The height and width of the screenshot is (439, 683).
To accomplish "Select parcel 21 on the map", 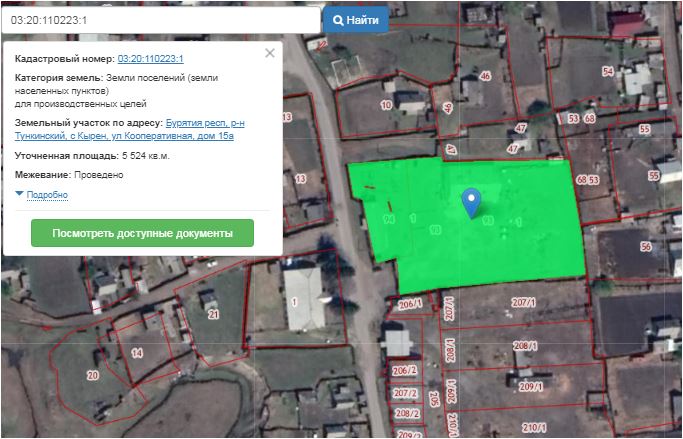I will tap(213, 314).
